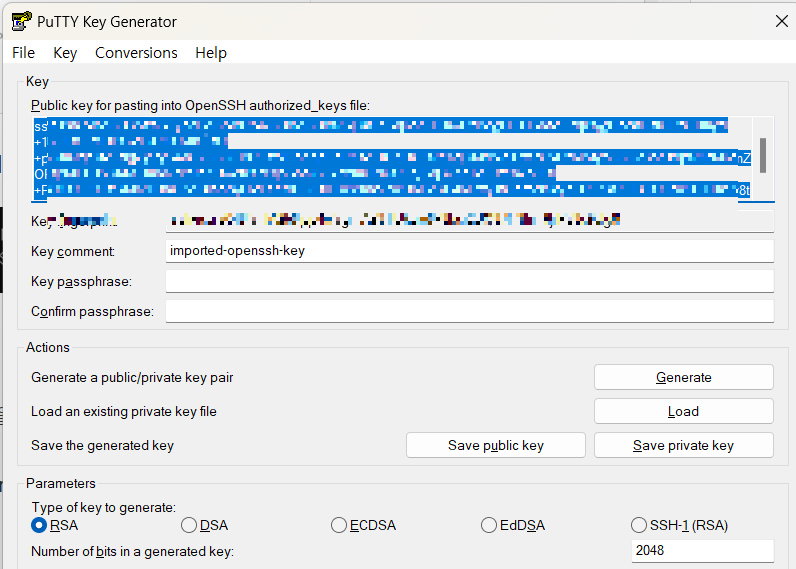Click 'Type of key to generate:' label

(x=104, y=508)
